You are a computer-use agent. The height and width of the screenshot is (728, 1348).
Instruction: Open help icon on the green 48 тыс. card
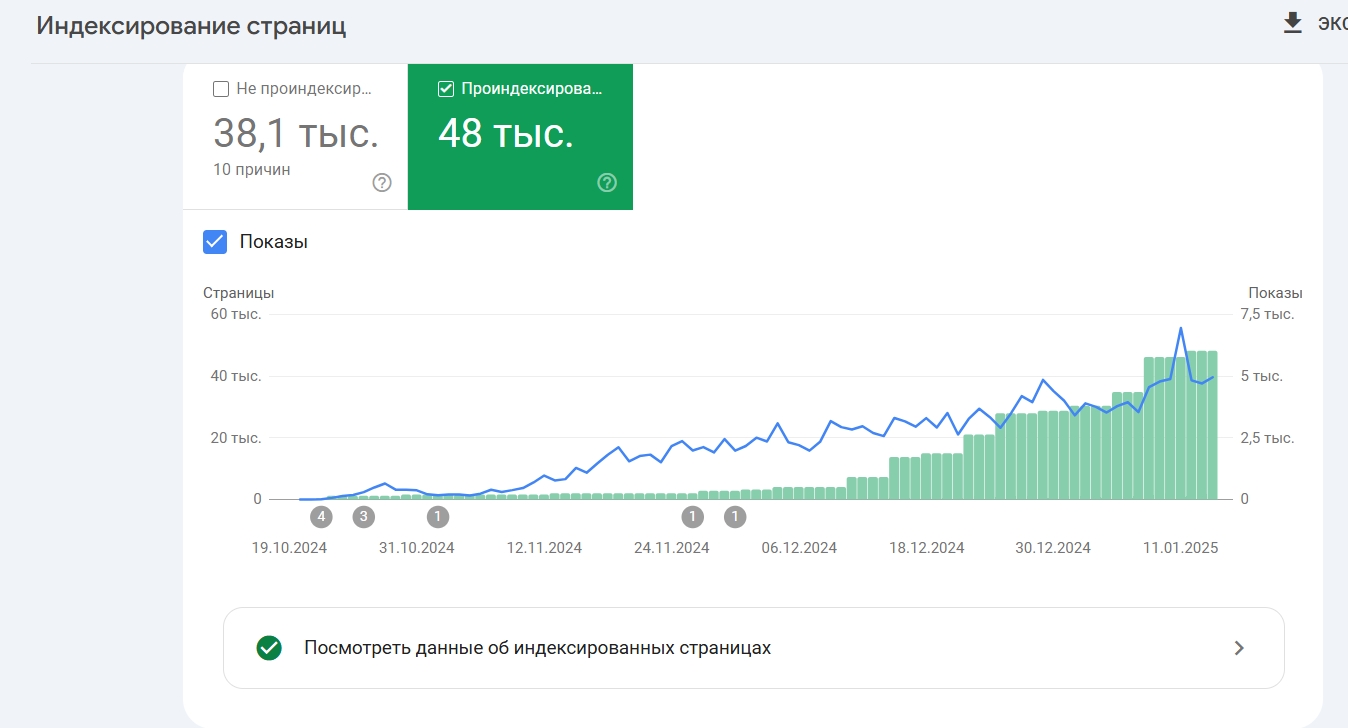(607, 183)
